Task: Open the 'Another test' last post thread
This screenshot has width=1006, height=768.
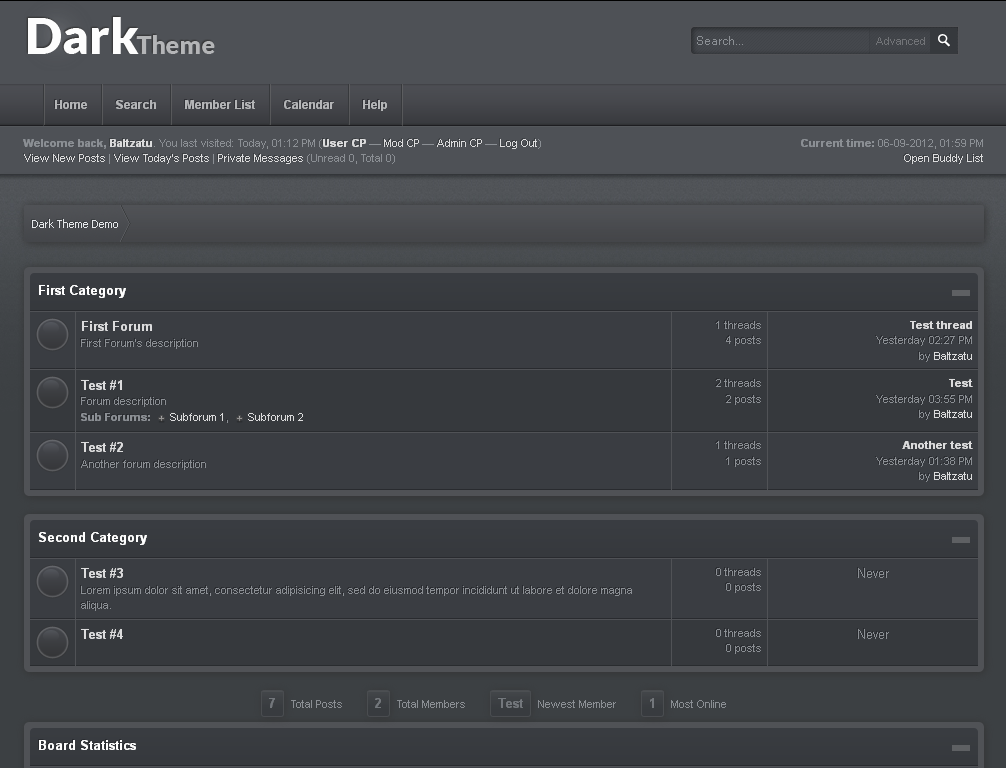Action: pyautogui.click(x=937, y=445)
